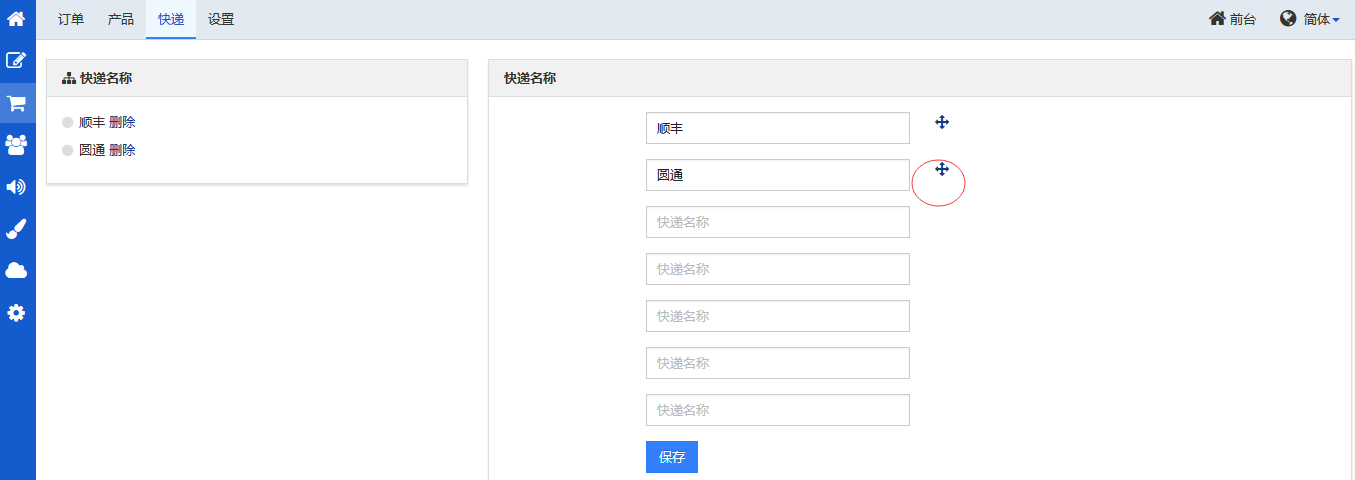Switch to the 订单 tab
The height and width of the screenshot is (480, 1355).
(x=71, y=19)
